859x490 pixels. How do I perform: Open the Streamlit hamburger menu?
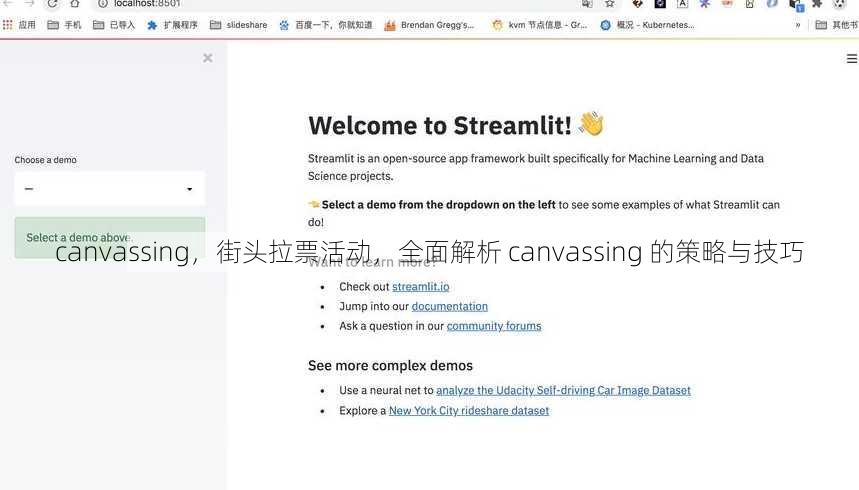[851, 59]
